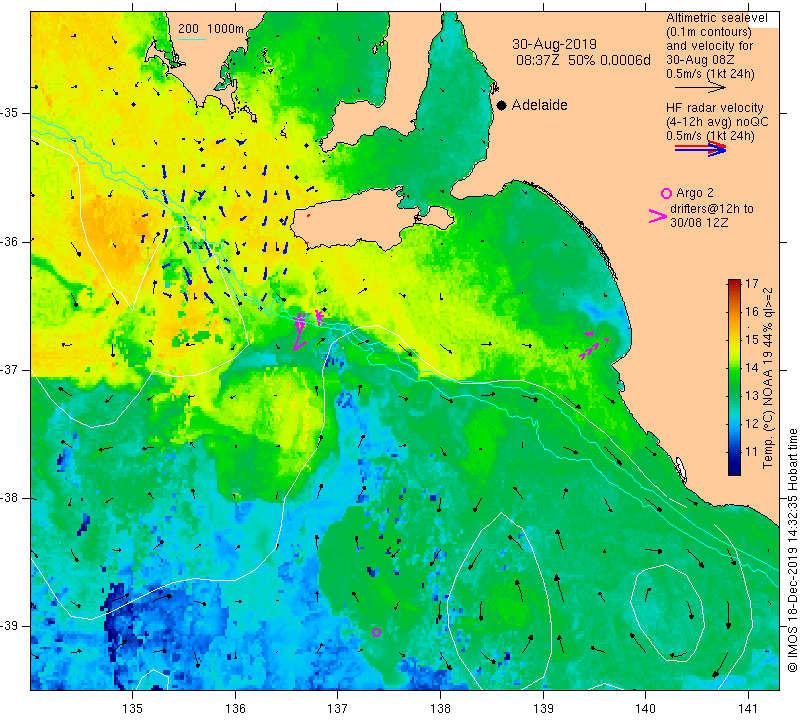
Task: Click the longitude axis label 139
Action: [x=543, y=708]
